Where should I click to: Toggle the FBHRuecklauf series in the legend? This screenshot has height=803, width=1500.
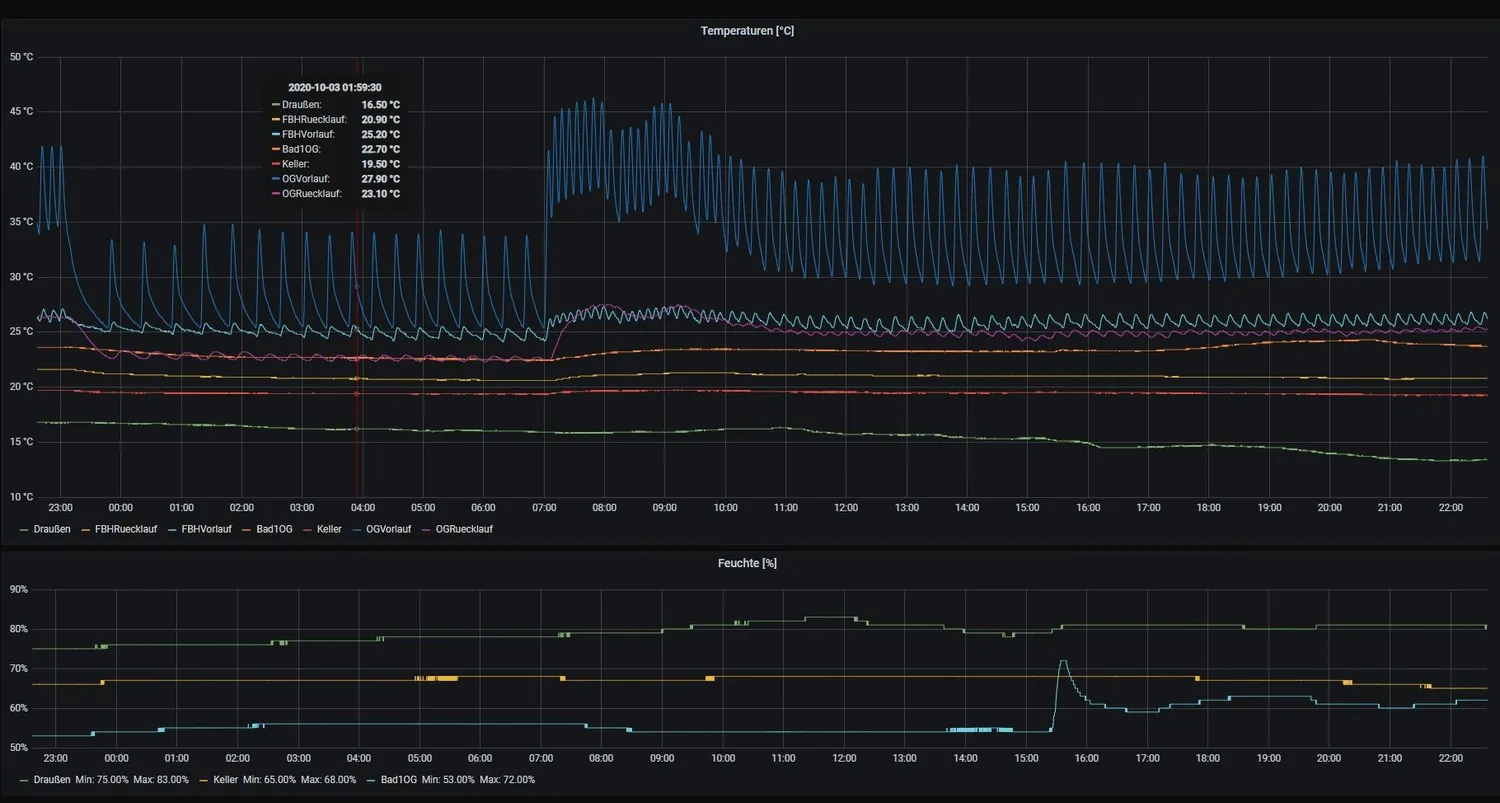[x=127, y=529]
